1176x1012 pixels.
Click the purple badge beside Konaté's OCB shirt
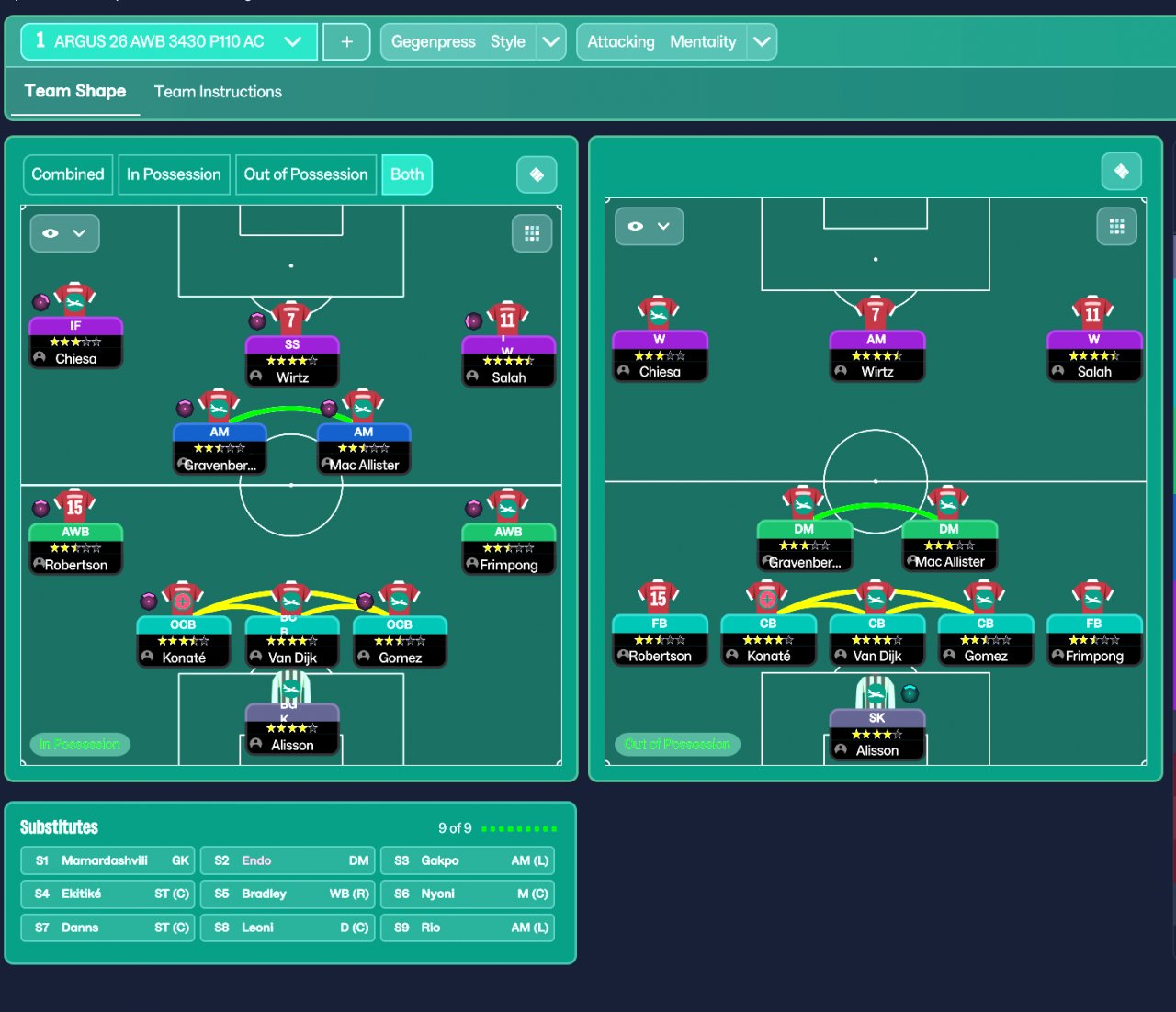[x=149, y=602]
